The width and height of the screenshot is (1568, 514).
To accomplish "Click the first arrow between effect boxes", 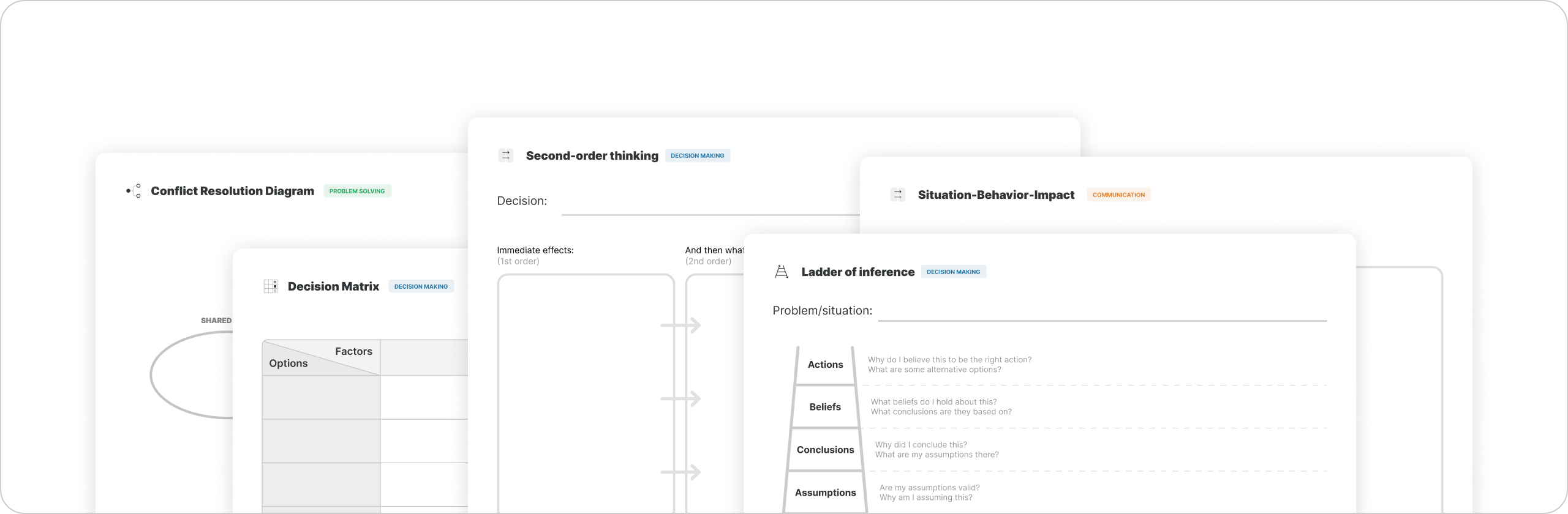I will [680, 325].
